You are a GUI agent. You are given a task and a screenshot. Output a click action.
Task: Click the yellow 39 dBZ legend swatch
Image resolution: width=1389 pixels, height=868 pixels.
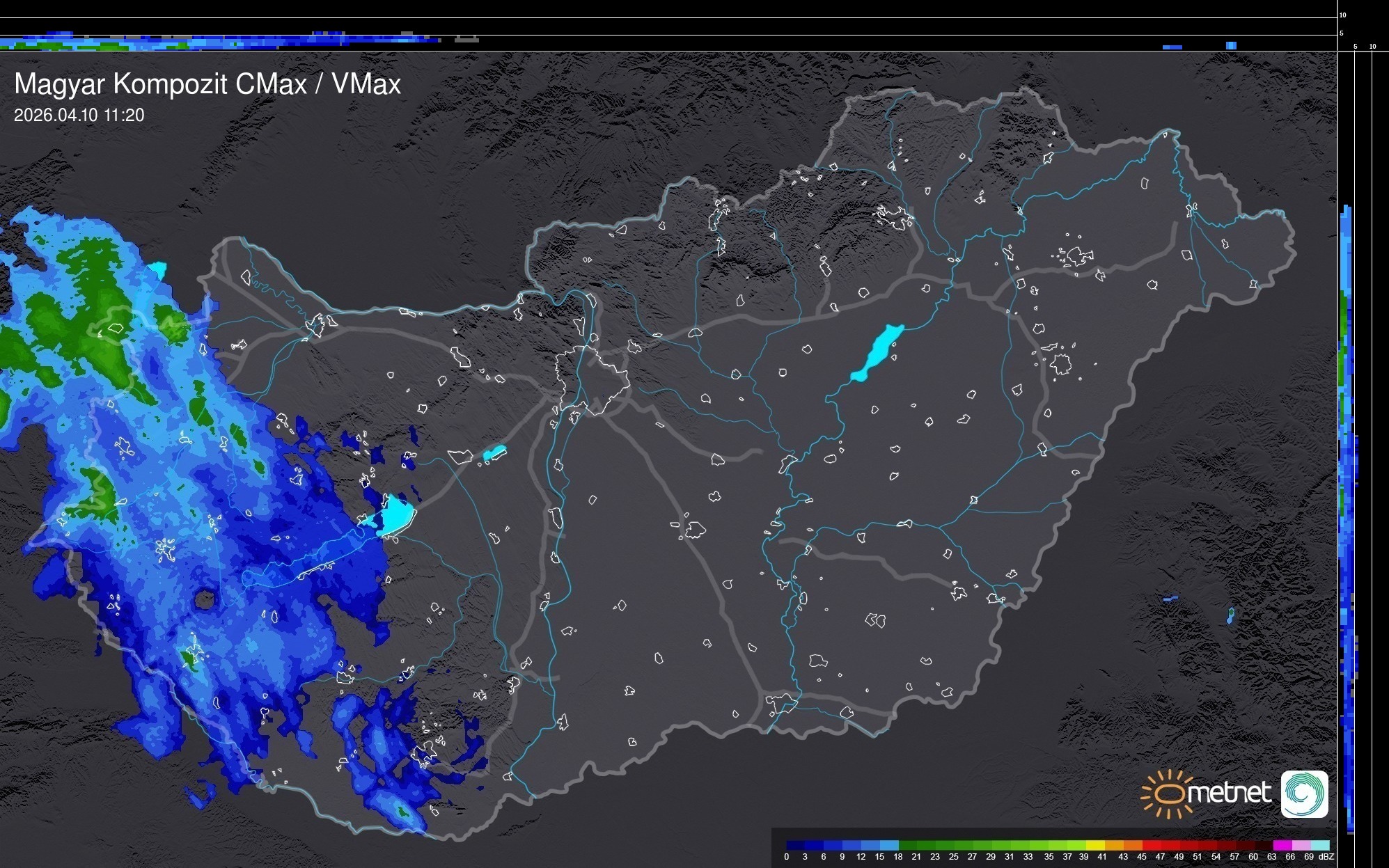[1095, 846]
